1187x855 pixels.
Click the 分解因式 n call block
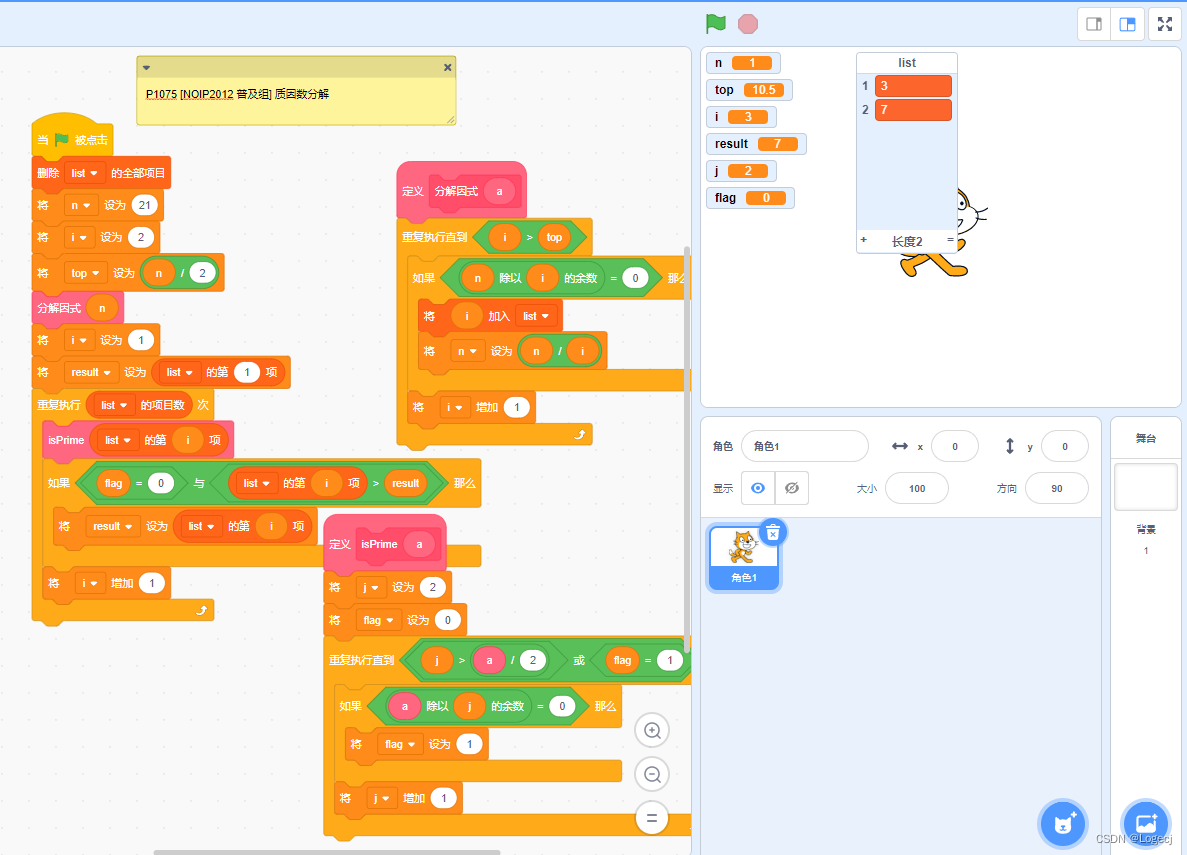(77, 308)
